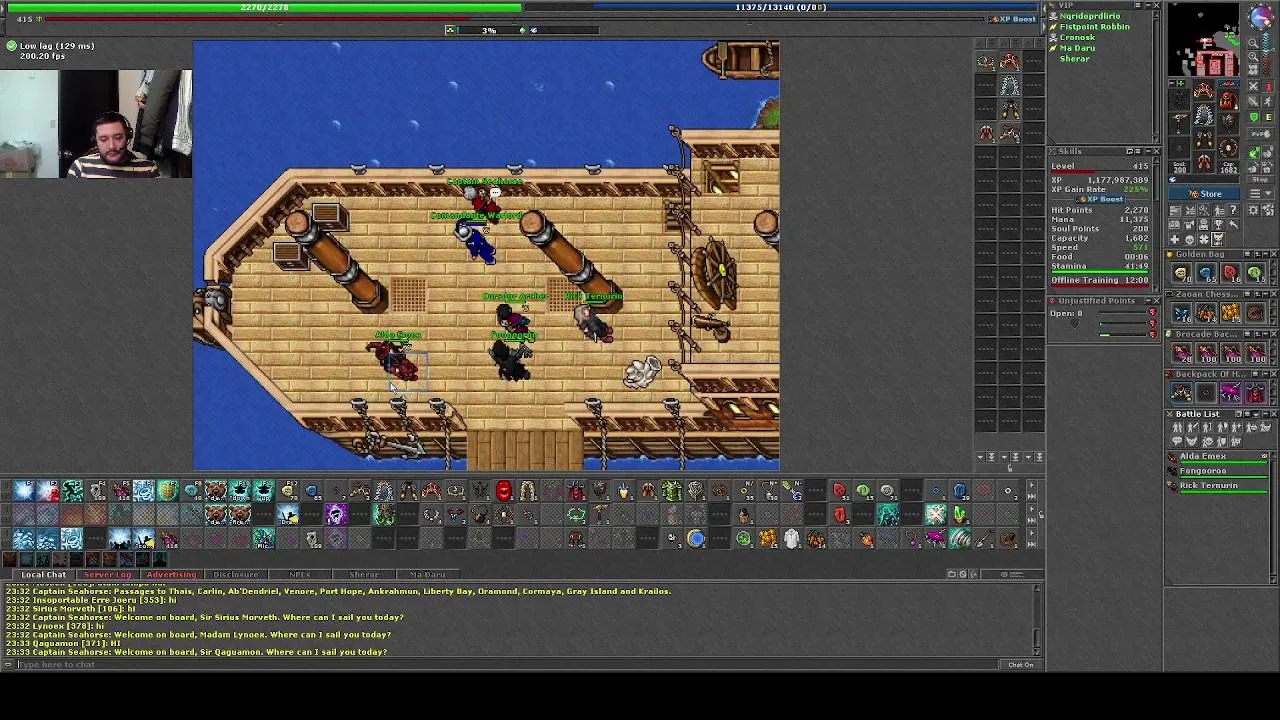Toggle the Chat On button
This screenshot has width=1280, height=720.
1020,664
